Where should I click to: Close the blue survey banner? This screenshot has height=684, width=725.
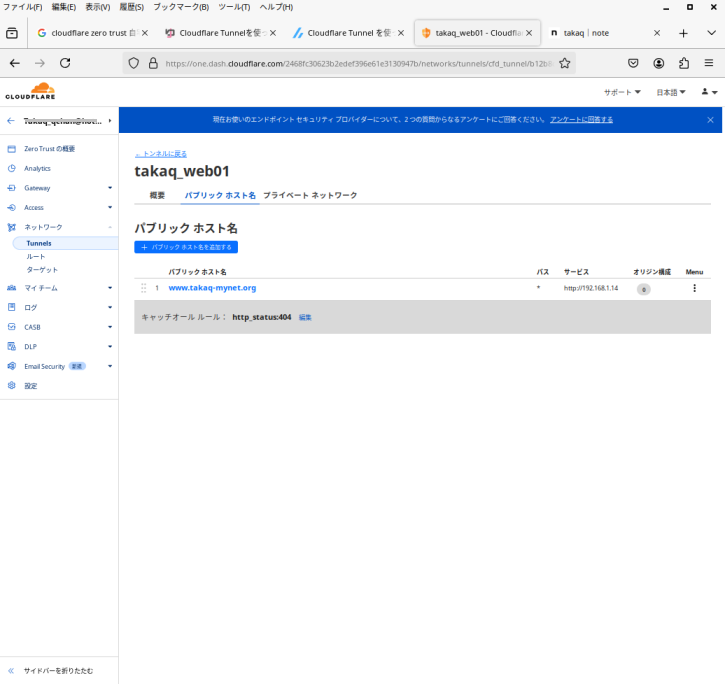[x=710, y=120]
